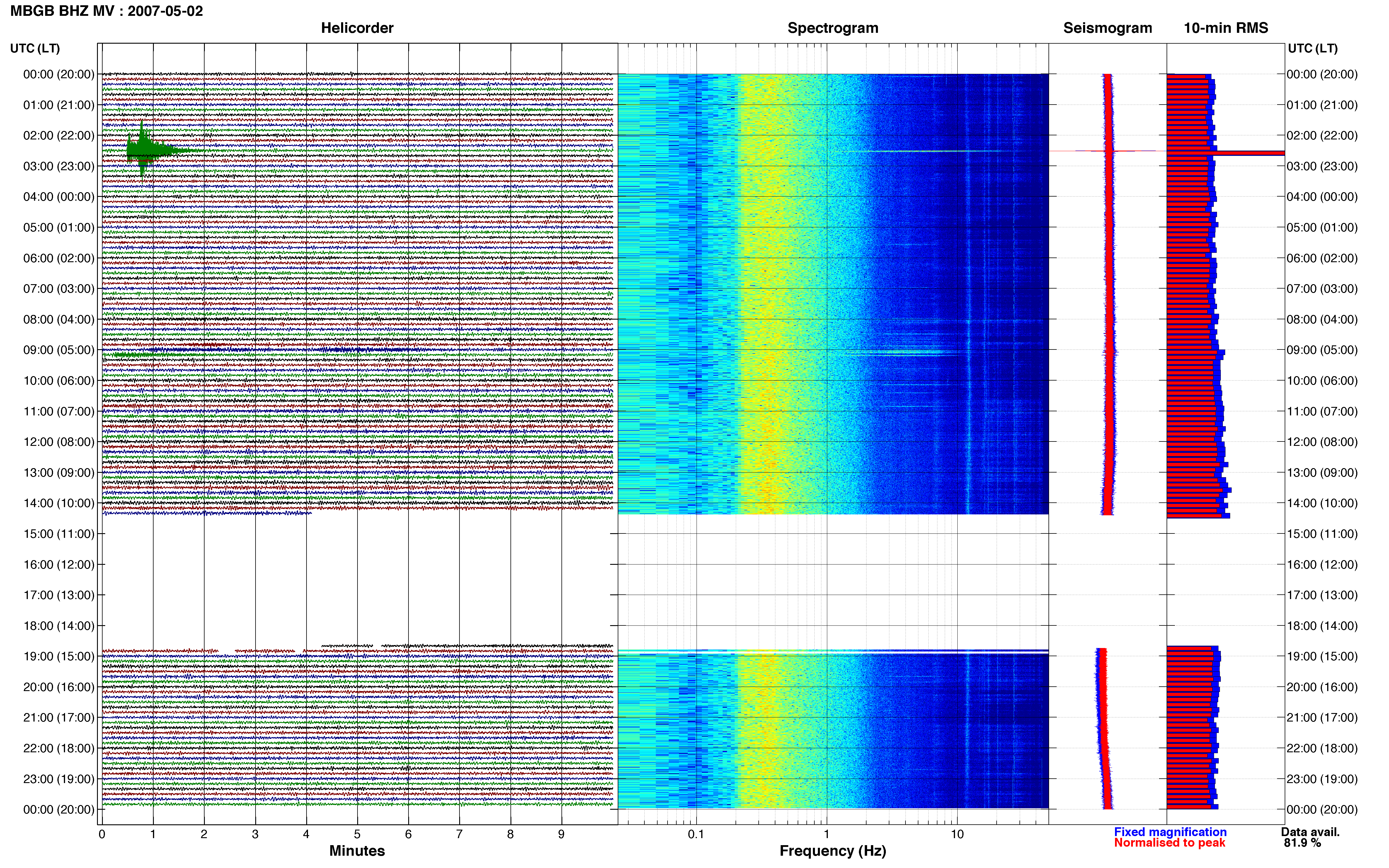Click the '10' frequency tick label

(x=957, y=834)
